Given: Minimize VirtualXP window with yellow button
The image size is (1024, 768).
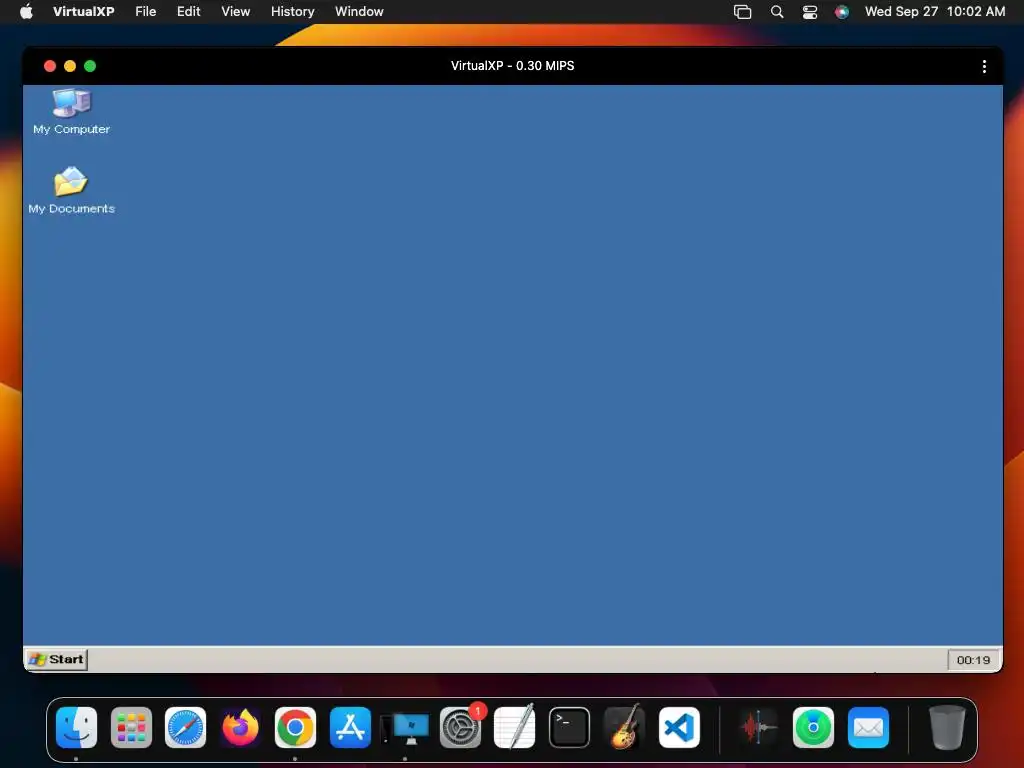Looking at the screenshot, I should pos(70,66).
